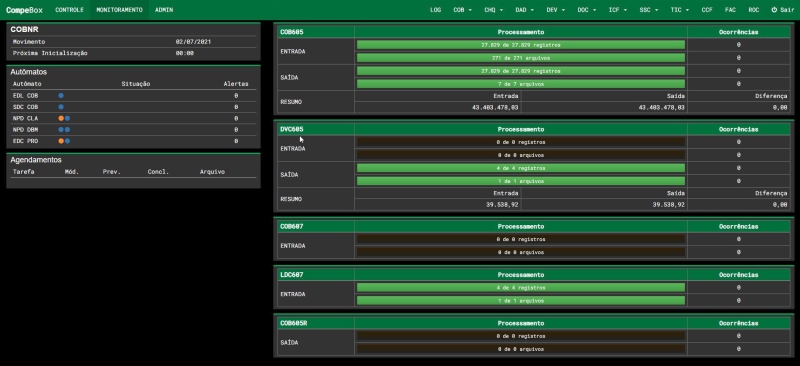The image size is (800, 366).
Task: Select the MONITORAMENTO tab
Action: 119,10
